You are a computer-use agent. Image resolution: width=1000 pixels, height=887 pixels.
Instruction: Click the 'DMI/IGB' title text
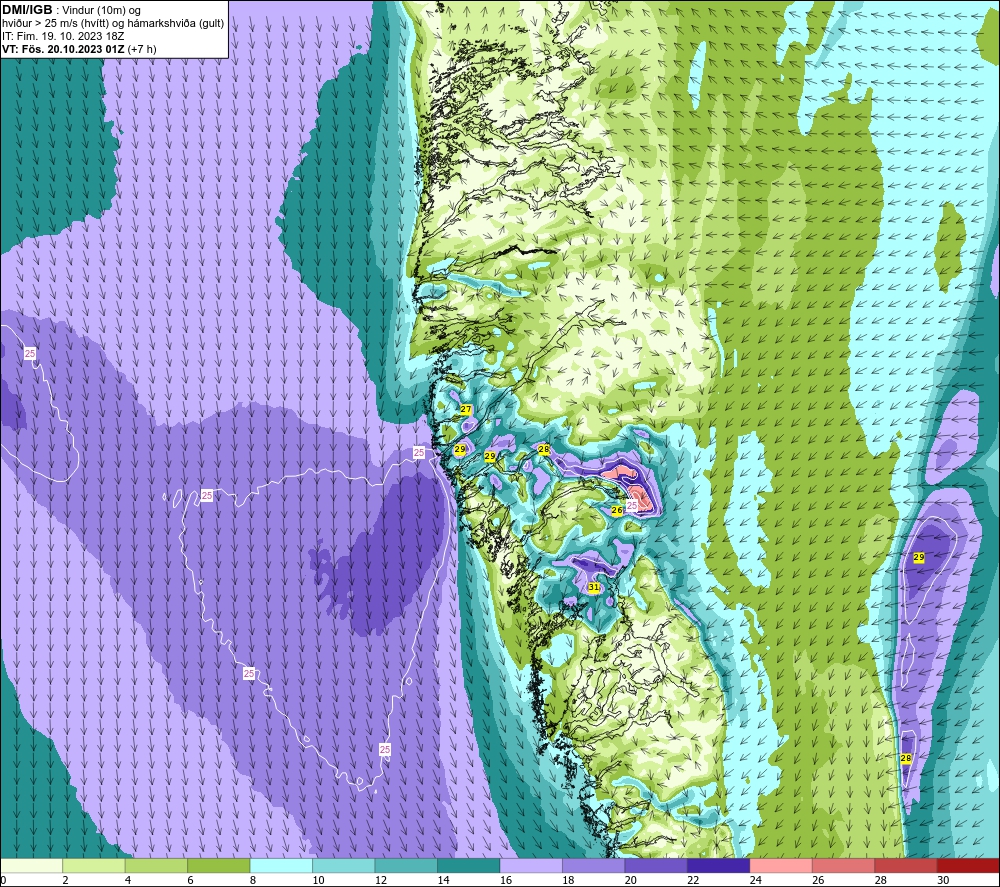pyautogui.click(x=27, y=10)
